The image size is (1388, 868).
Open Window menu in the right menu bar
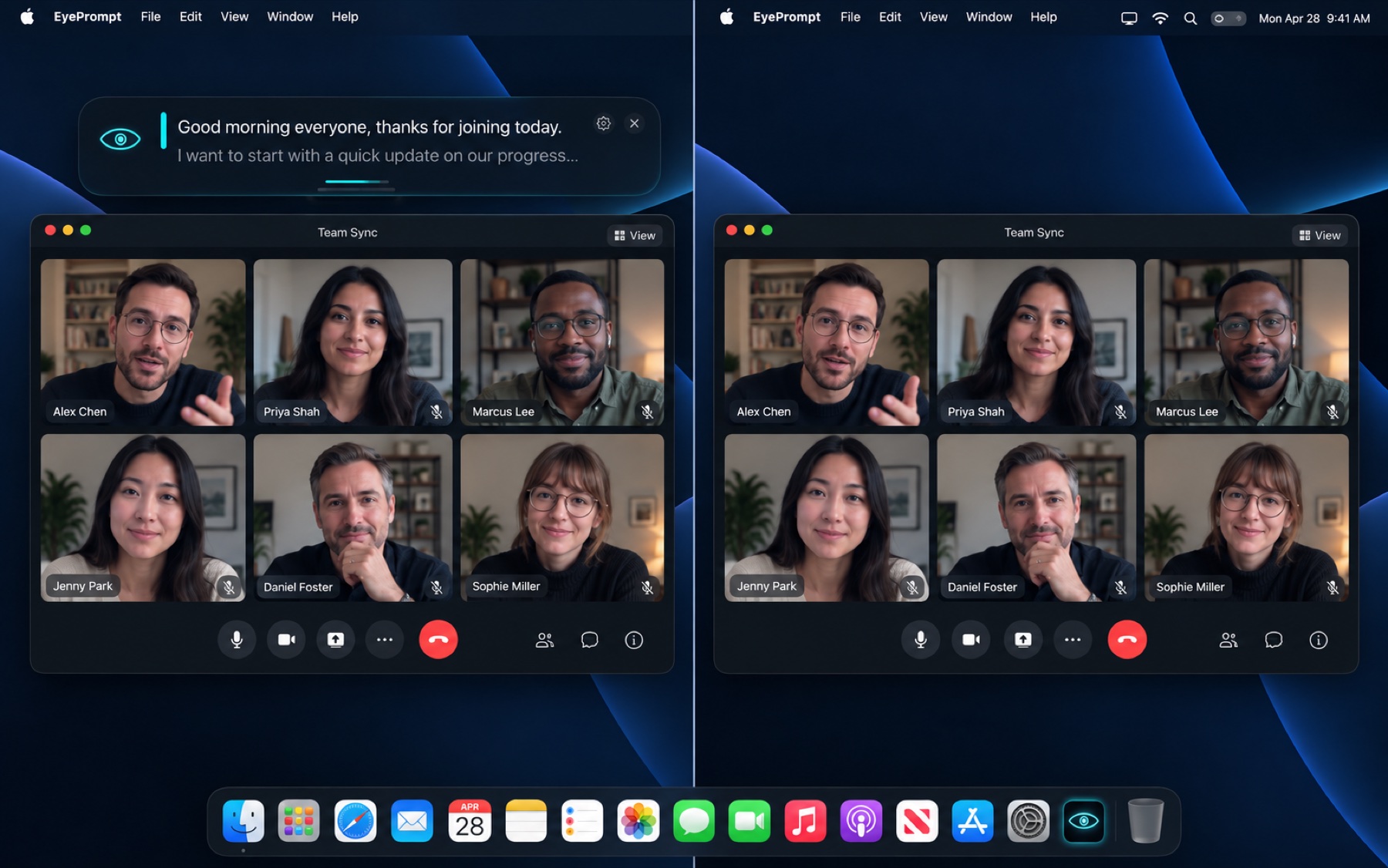click(x=989, y=17)
